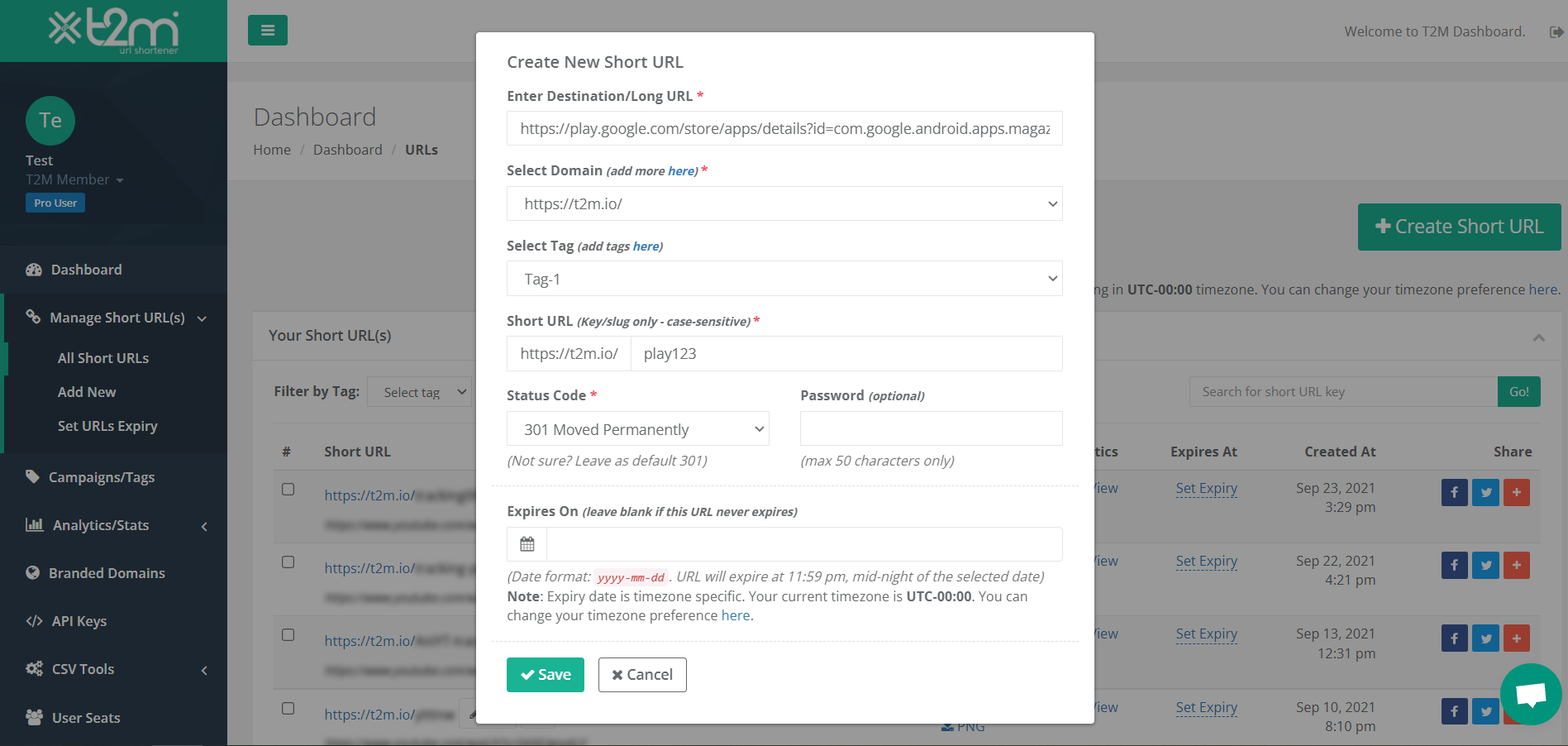Viewport: 1568px width, 746px height.
Task: Open more share options for Sep 13 URL
Action: coord(1517,638)
